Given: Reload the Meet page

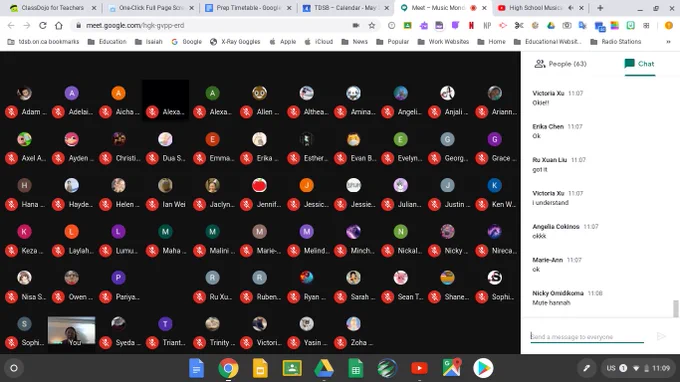Looking at the screenshot, I should [x=42, y=26].
